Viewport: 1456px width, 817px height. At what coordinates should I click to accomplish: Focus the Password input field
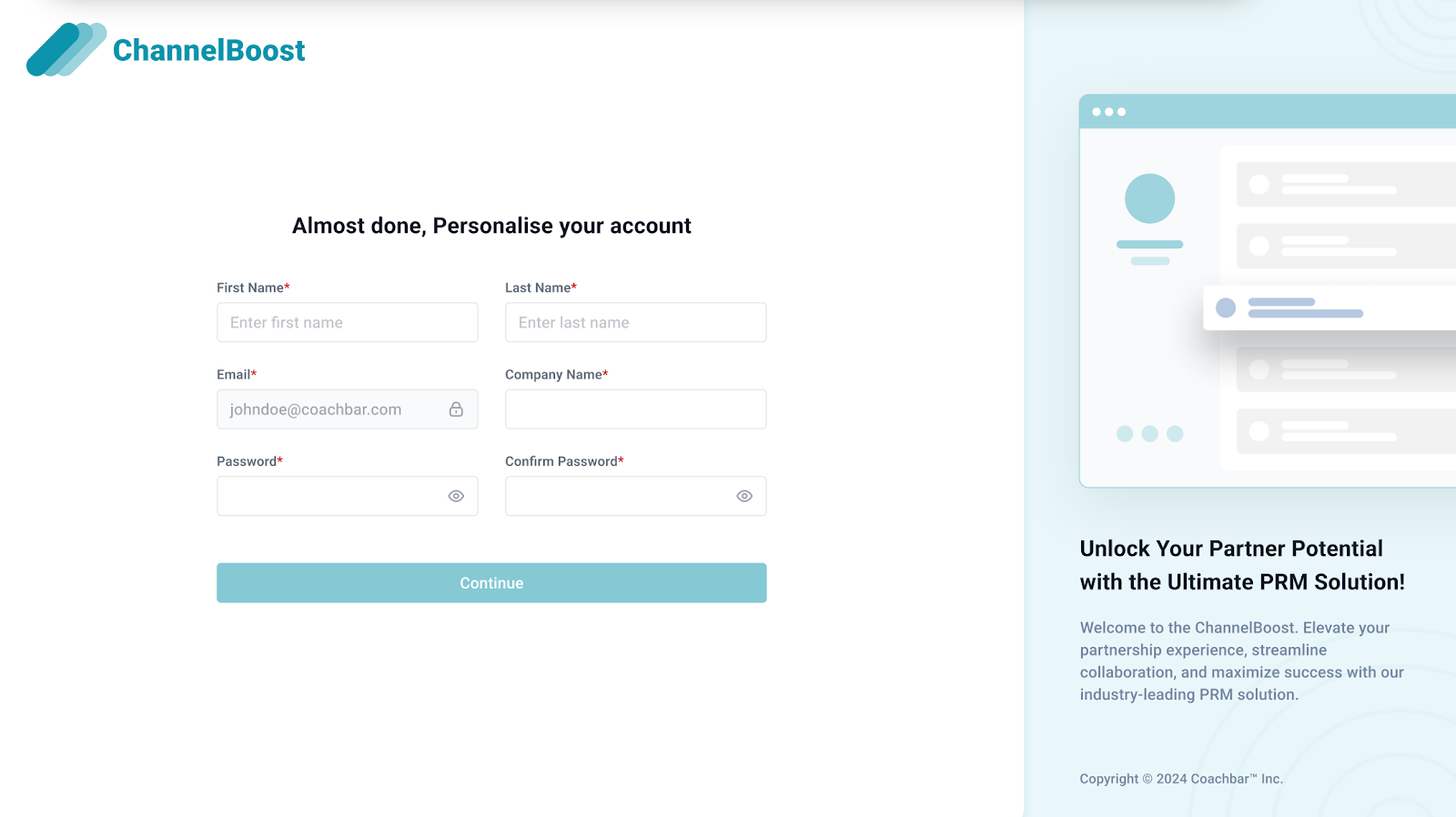click(x=347, y=496)
